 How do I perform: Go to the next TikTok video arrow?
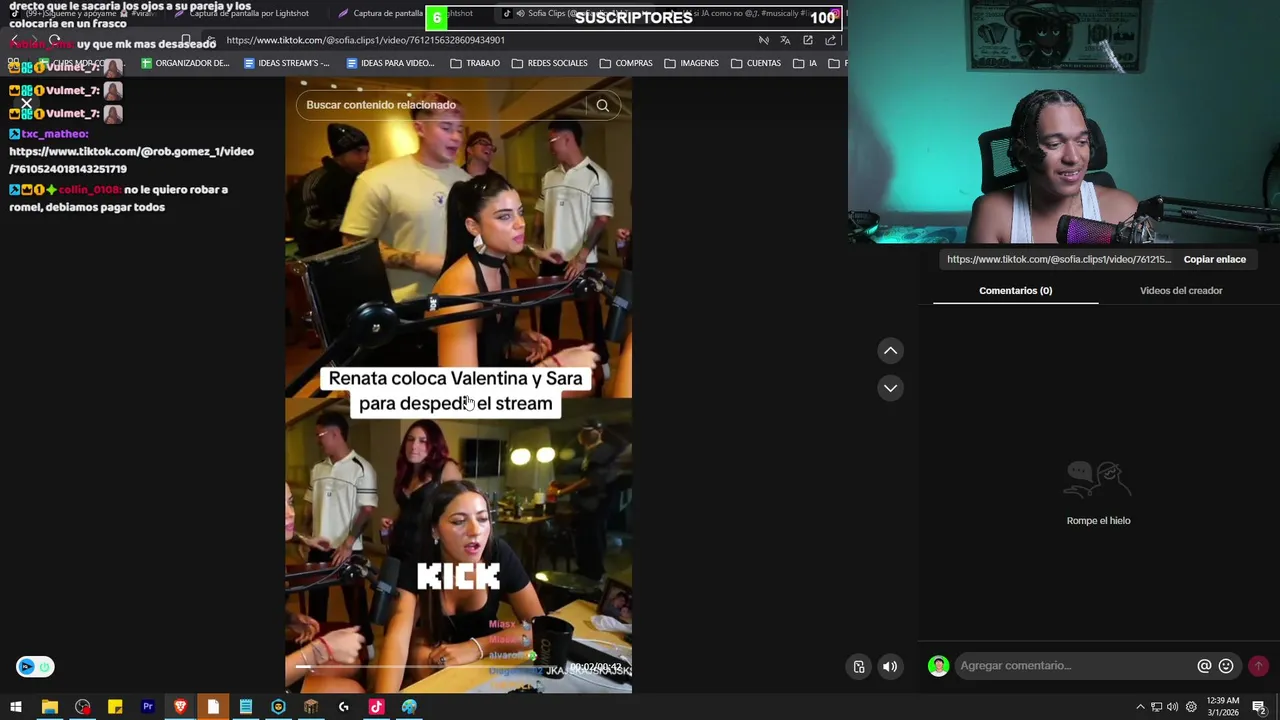click(890, 388)
